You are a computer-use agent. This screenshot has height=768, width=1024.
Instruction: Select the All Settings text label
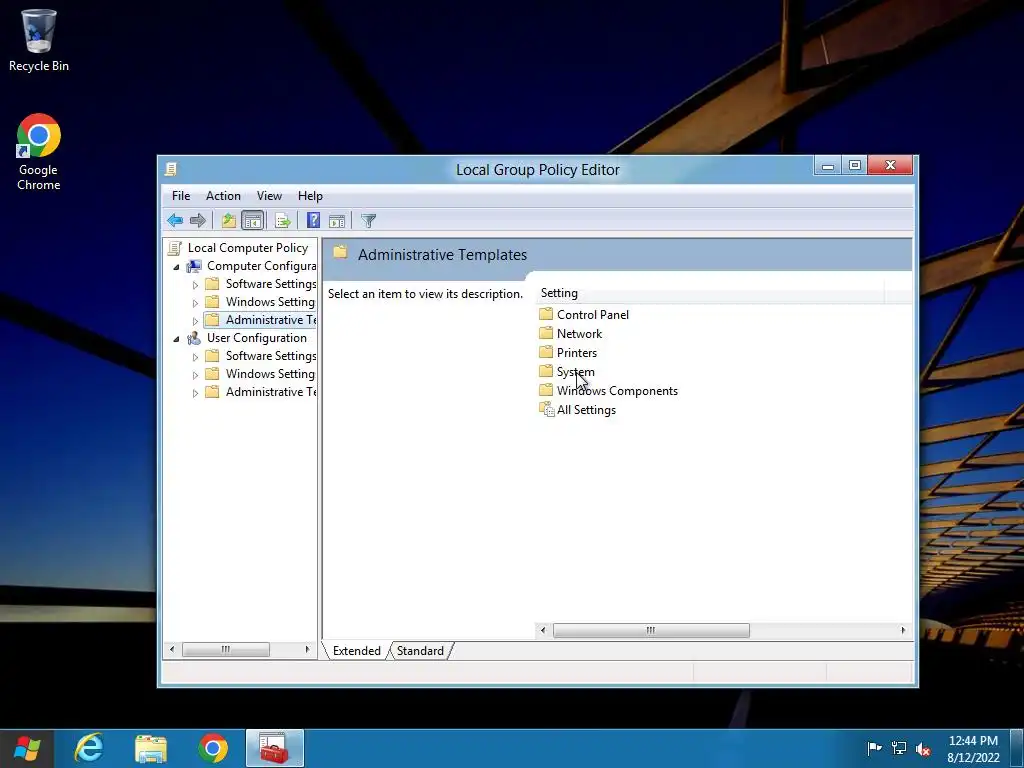(x=586, y=409)
